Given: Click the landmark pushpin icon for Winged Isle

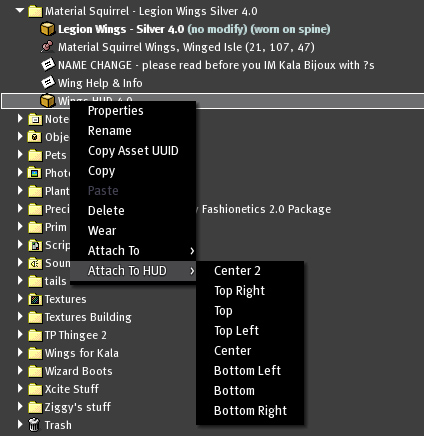Looking at the screenshot, I should click(x=47, y=47).
